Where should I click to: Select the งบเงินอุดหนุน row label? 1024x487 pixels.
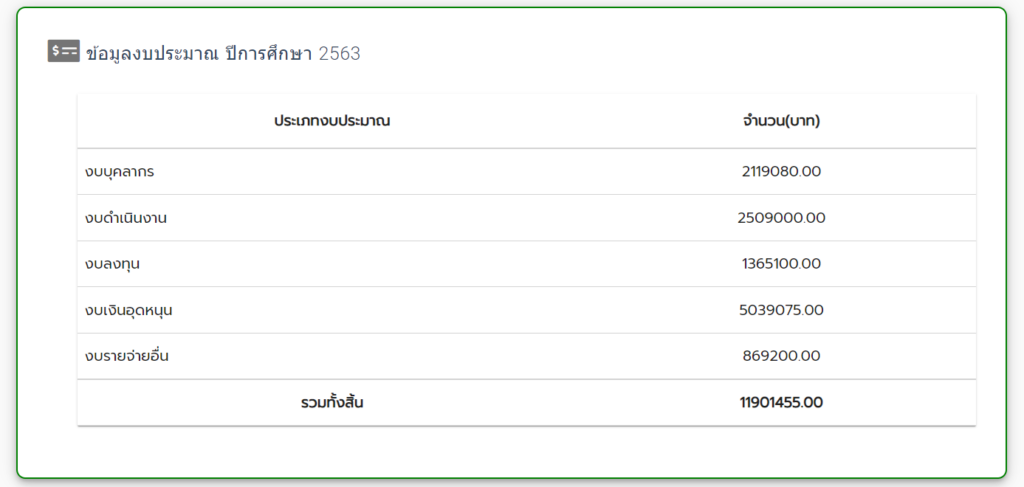[128, 311]
